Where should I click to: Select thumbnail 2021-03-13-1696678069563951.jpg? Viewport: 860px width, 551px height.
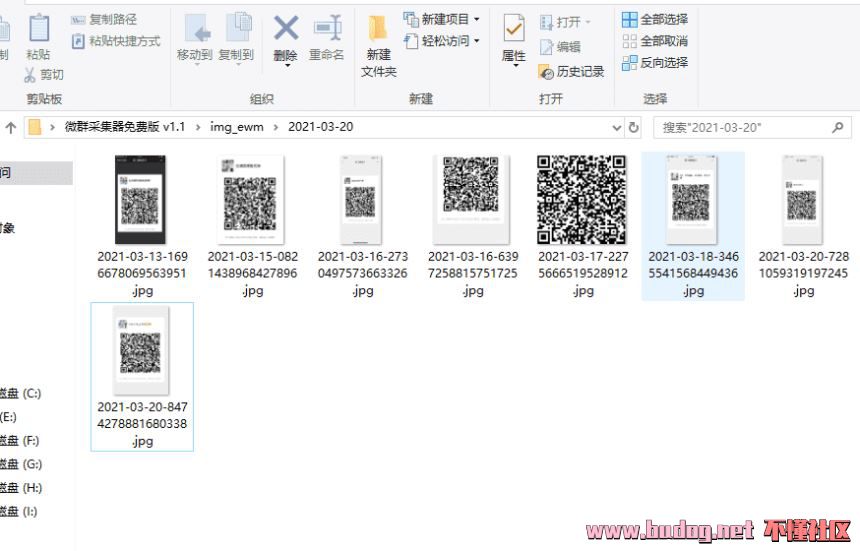coord(140,200)
